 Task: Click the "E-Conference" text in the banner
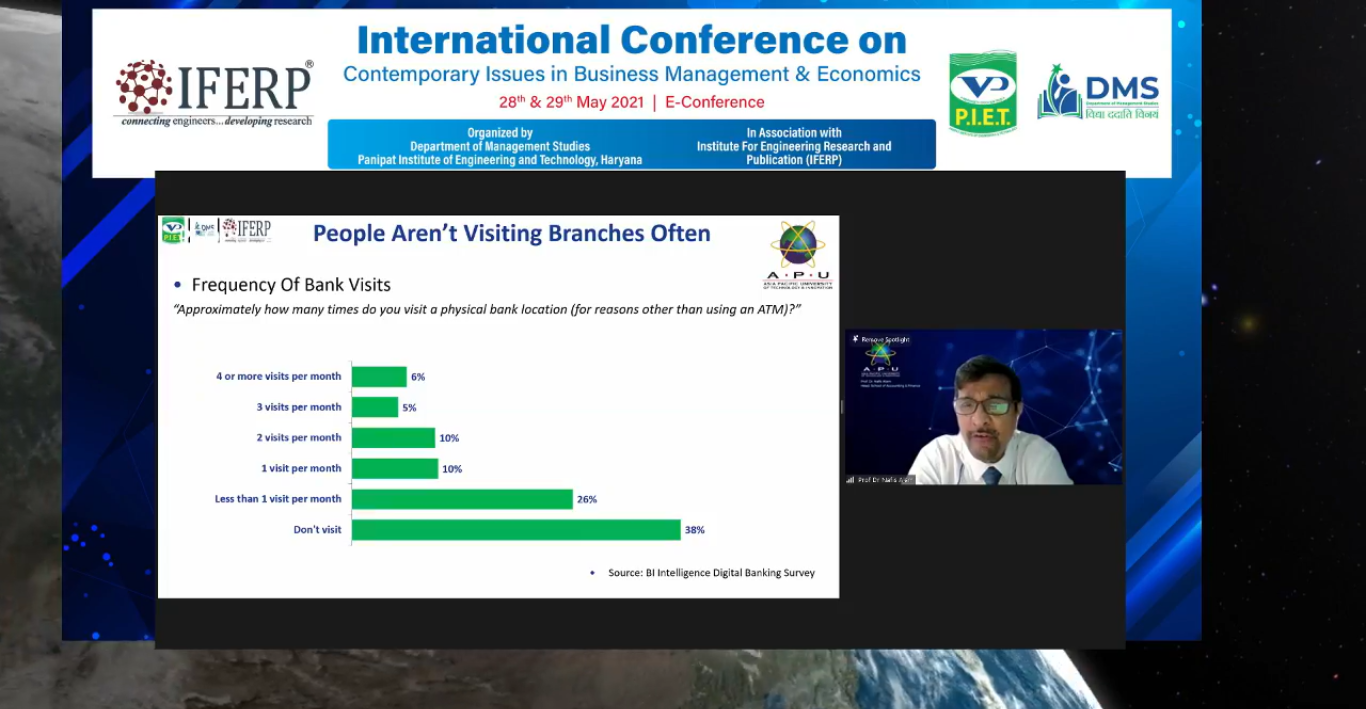tap(714, 102)
